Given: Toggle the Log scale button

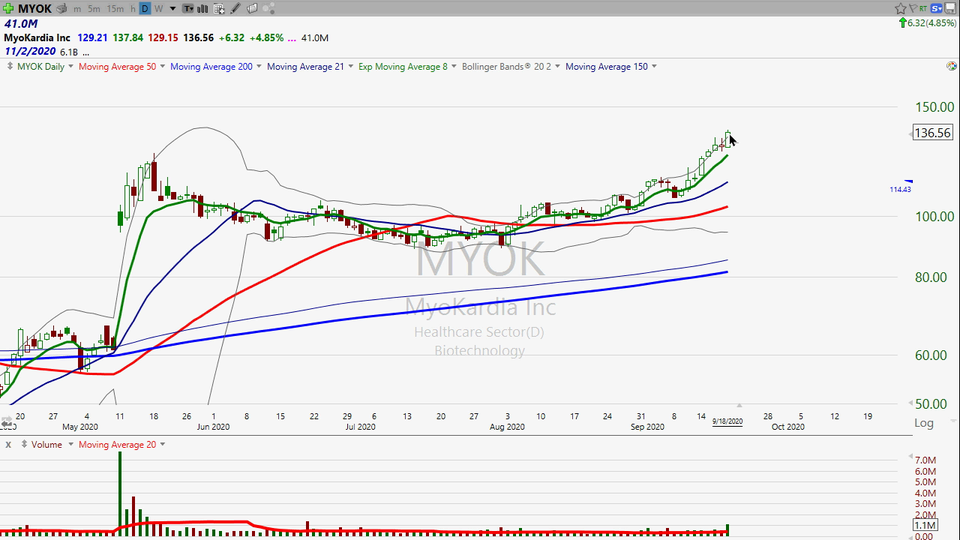Looking at the screenshot, I should point(924,422).
